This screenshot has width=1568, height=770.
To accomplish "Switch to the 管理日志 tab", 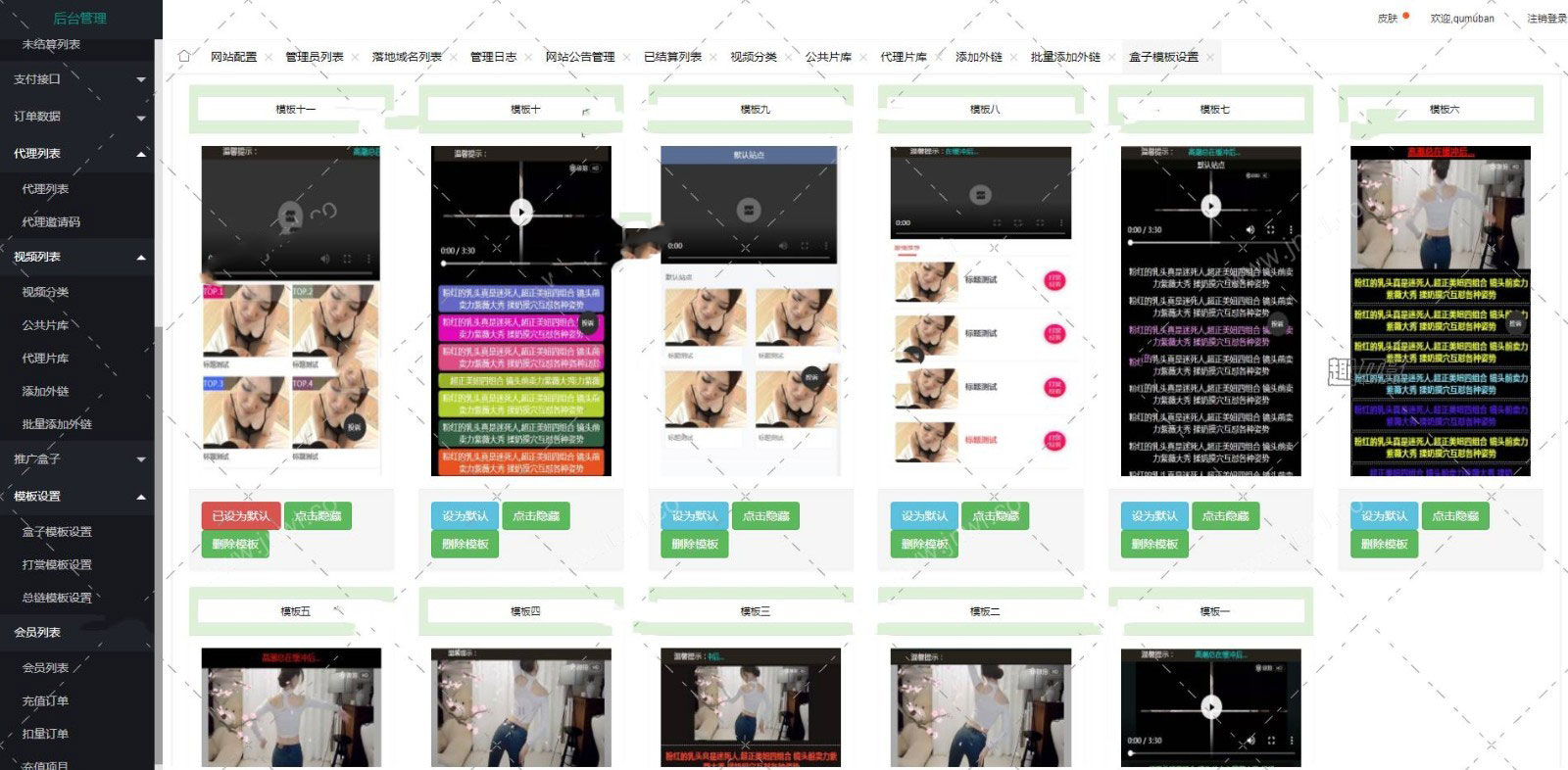I will [493, 57].
